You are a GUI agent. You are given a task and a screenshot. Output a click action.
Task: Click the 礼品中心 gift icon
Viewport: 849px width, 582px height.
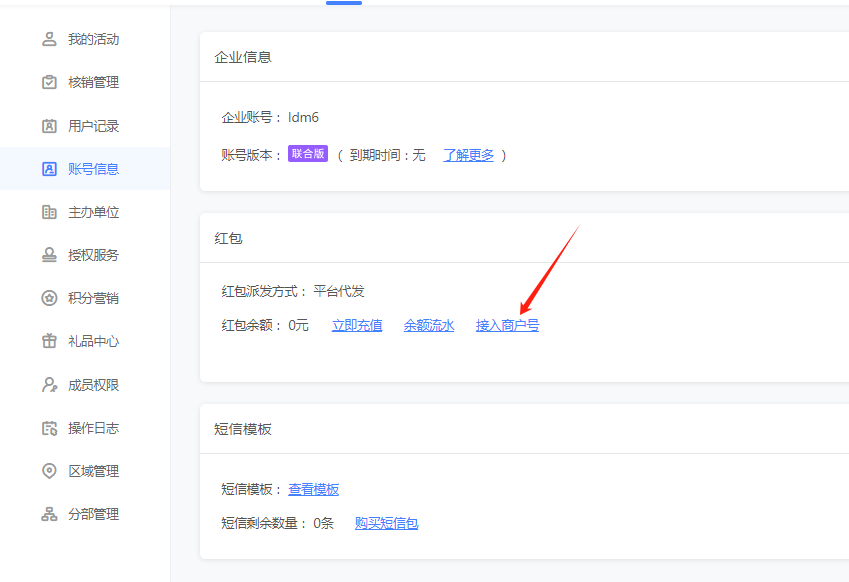click(x=49, y=341)
